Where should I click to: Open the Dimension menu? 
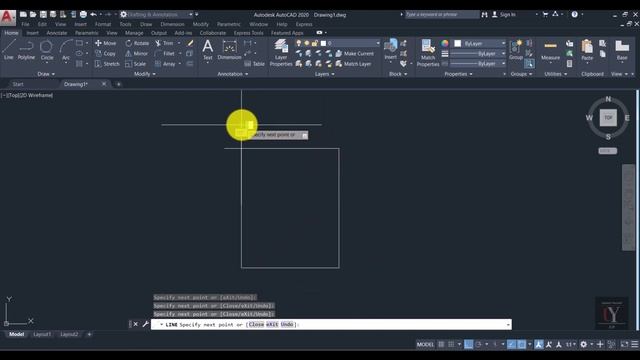[x=172, y=24]
